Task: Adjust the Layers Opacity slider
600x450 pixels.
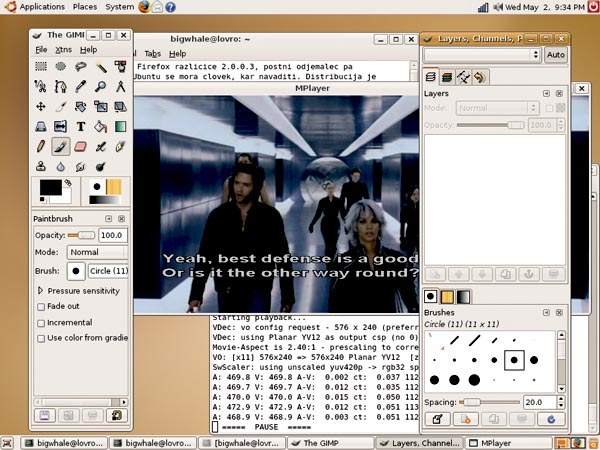Action: click(x=491, y=125)
